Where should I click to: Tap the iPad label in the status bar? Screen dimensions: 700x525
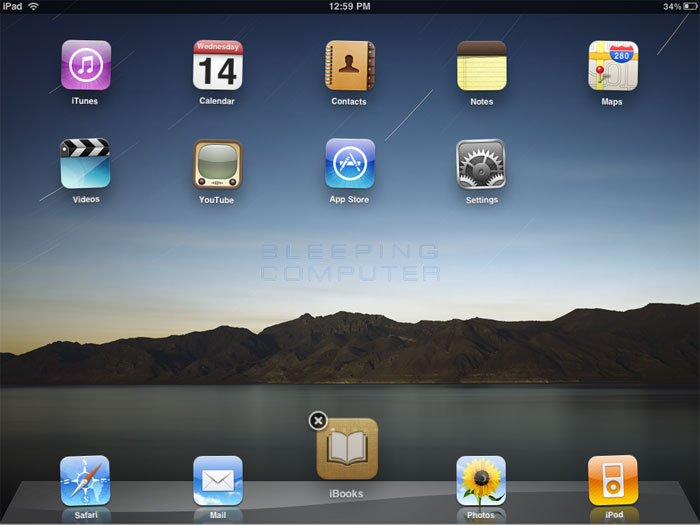(x=12, y=7)
